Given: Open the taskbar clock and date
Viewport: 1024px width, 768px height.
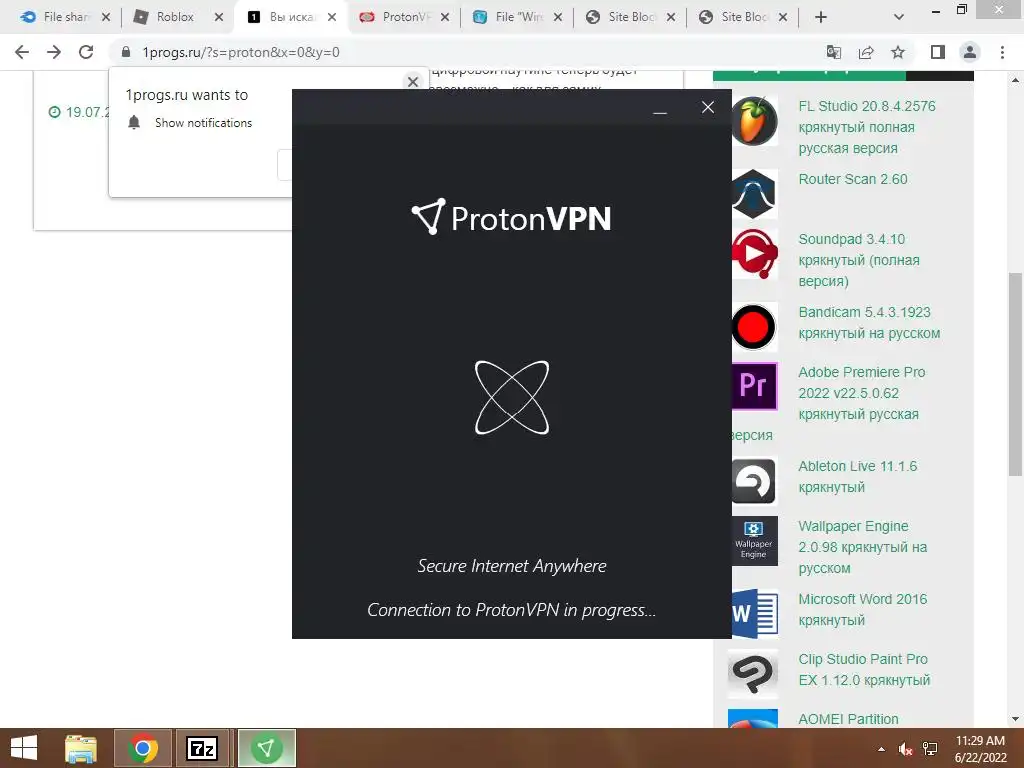Looking at the screenshot, I should pos(980,748).
